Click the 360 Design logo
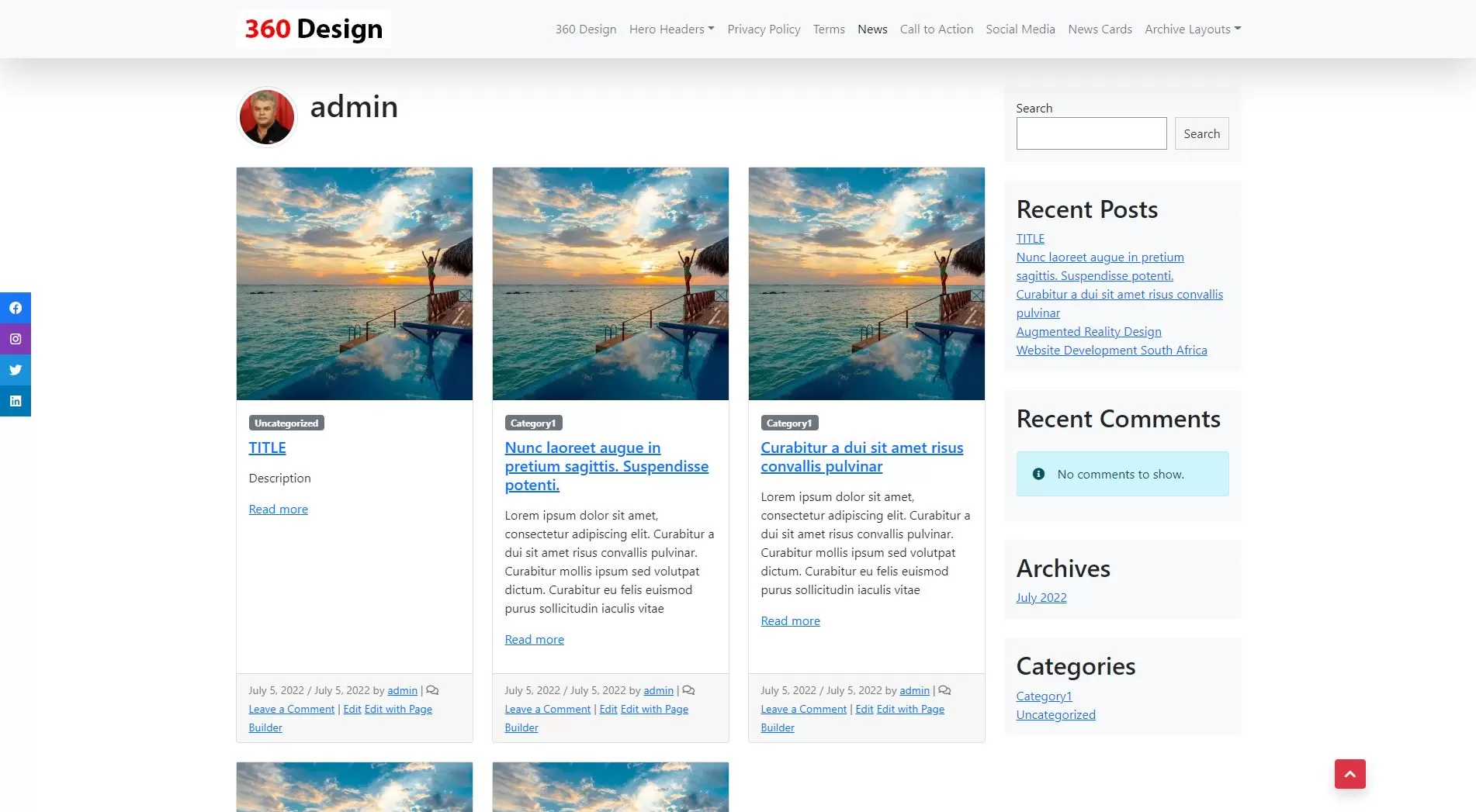This screenshot has width=1476, height=812. click(314, 29)
